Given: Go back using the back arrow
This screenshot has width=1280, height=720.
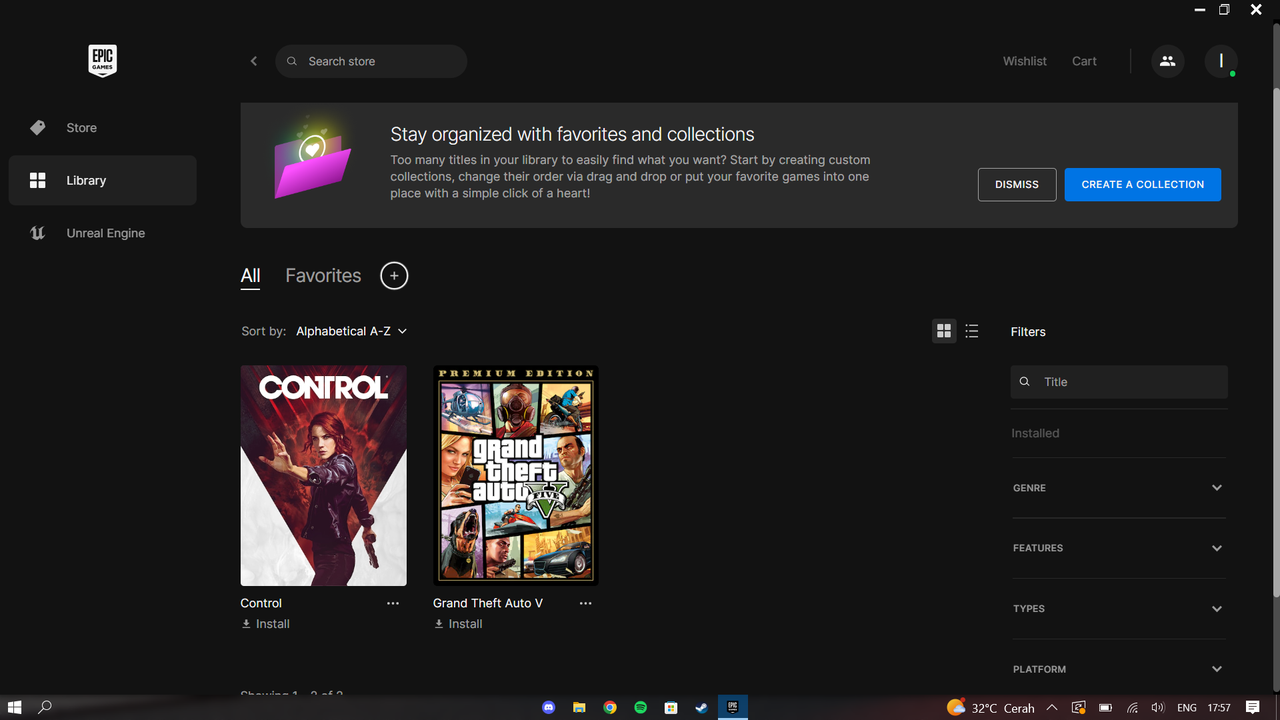Looking at the screenshot, I should coord(254,61).
